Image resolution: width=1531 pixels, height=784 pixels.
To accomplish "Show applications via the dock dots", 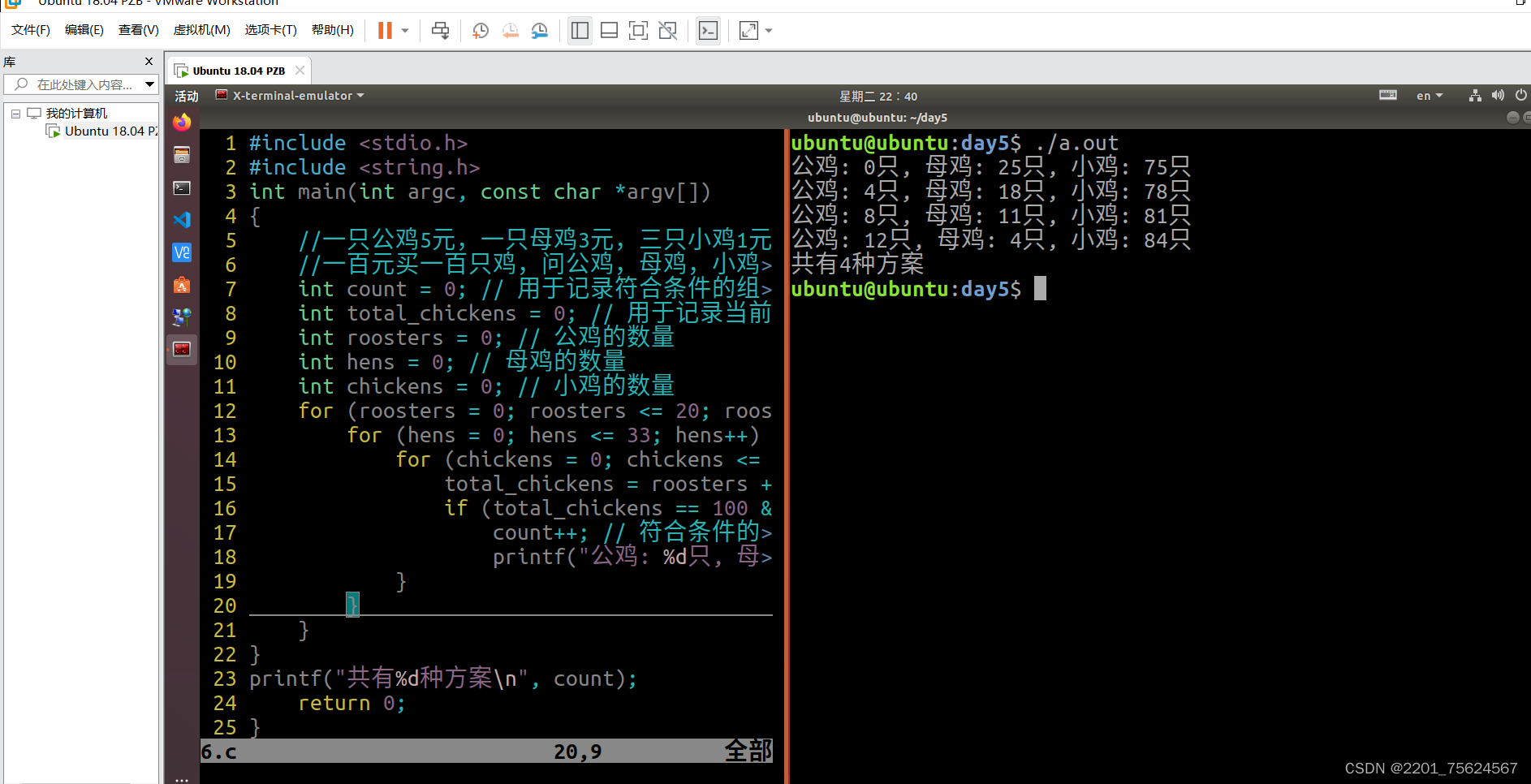I will 182,779.
